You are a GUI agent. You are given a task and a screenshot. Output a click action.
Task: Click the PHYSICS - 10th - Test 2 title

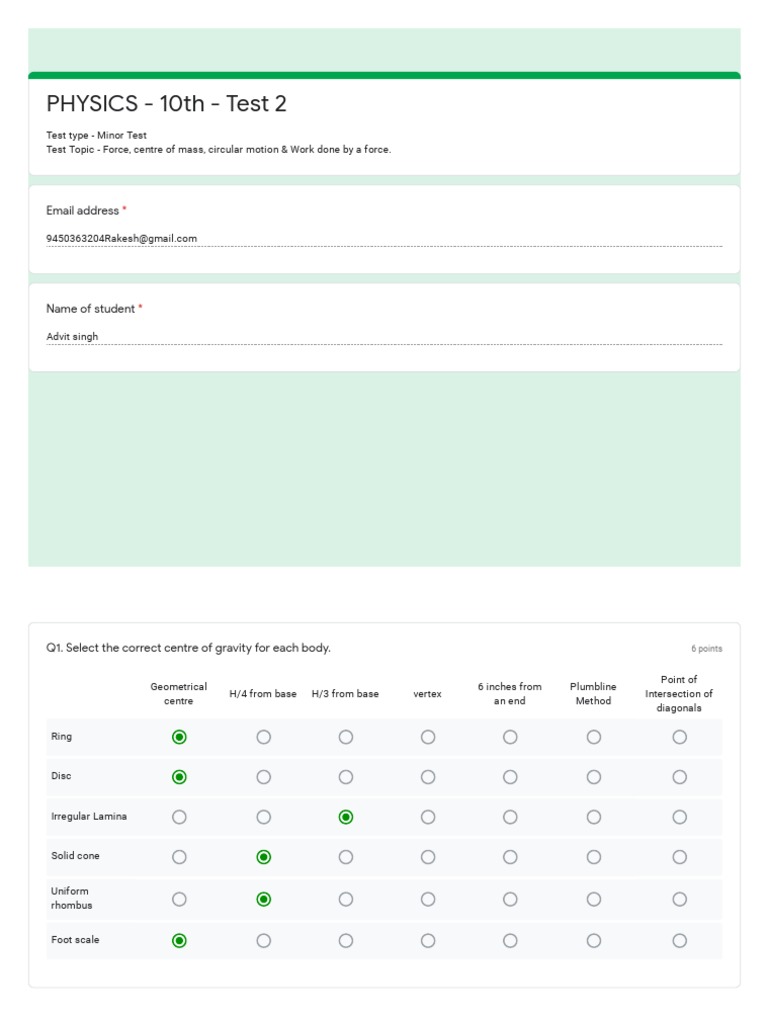pyautogui.click(x=166, y=104)
